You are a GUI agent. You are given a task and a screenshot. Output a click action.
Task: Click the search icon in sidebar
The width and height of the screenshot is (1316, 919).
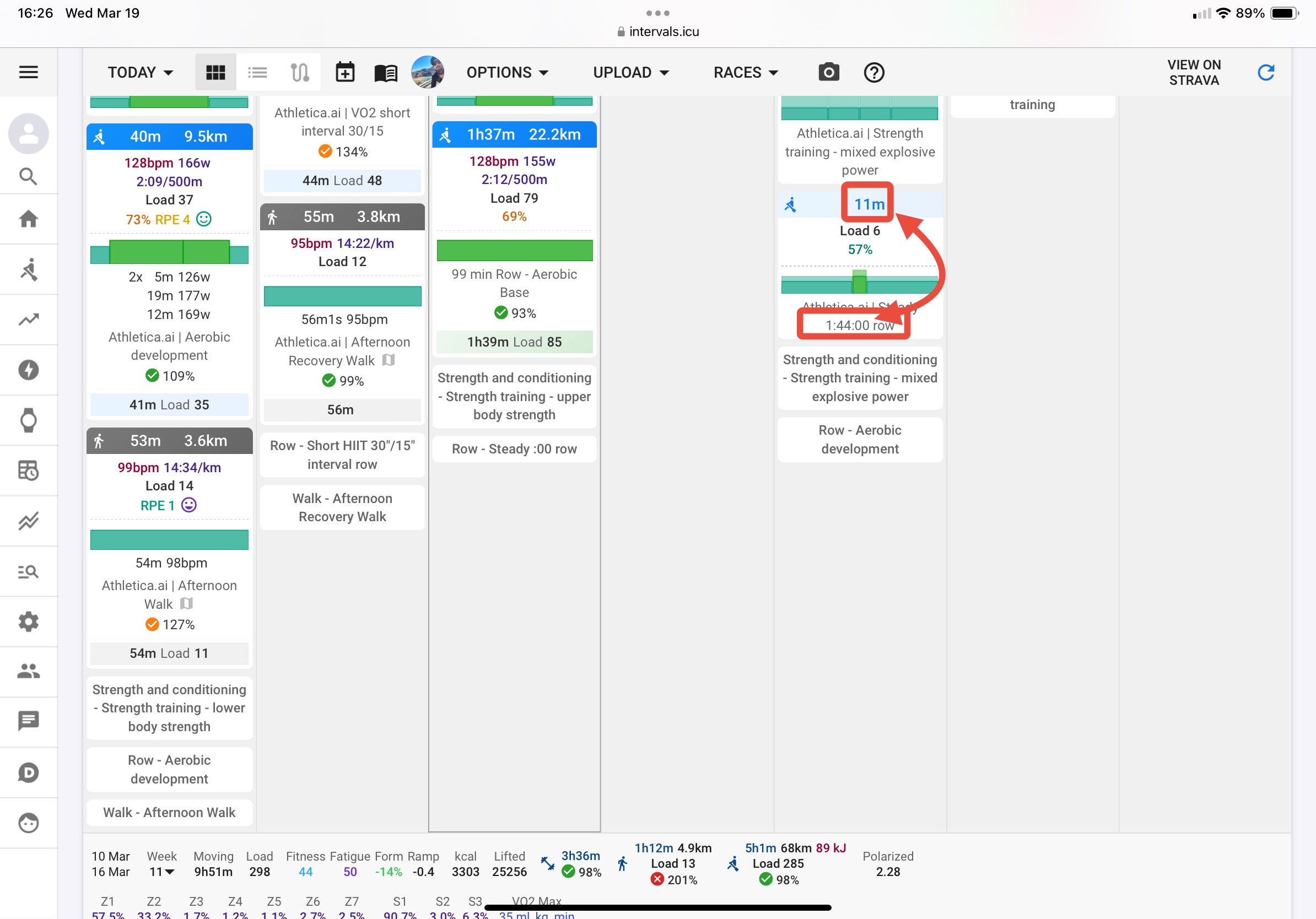28,176
